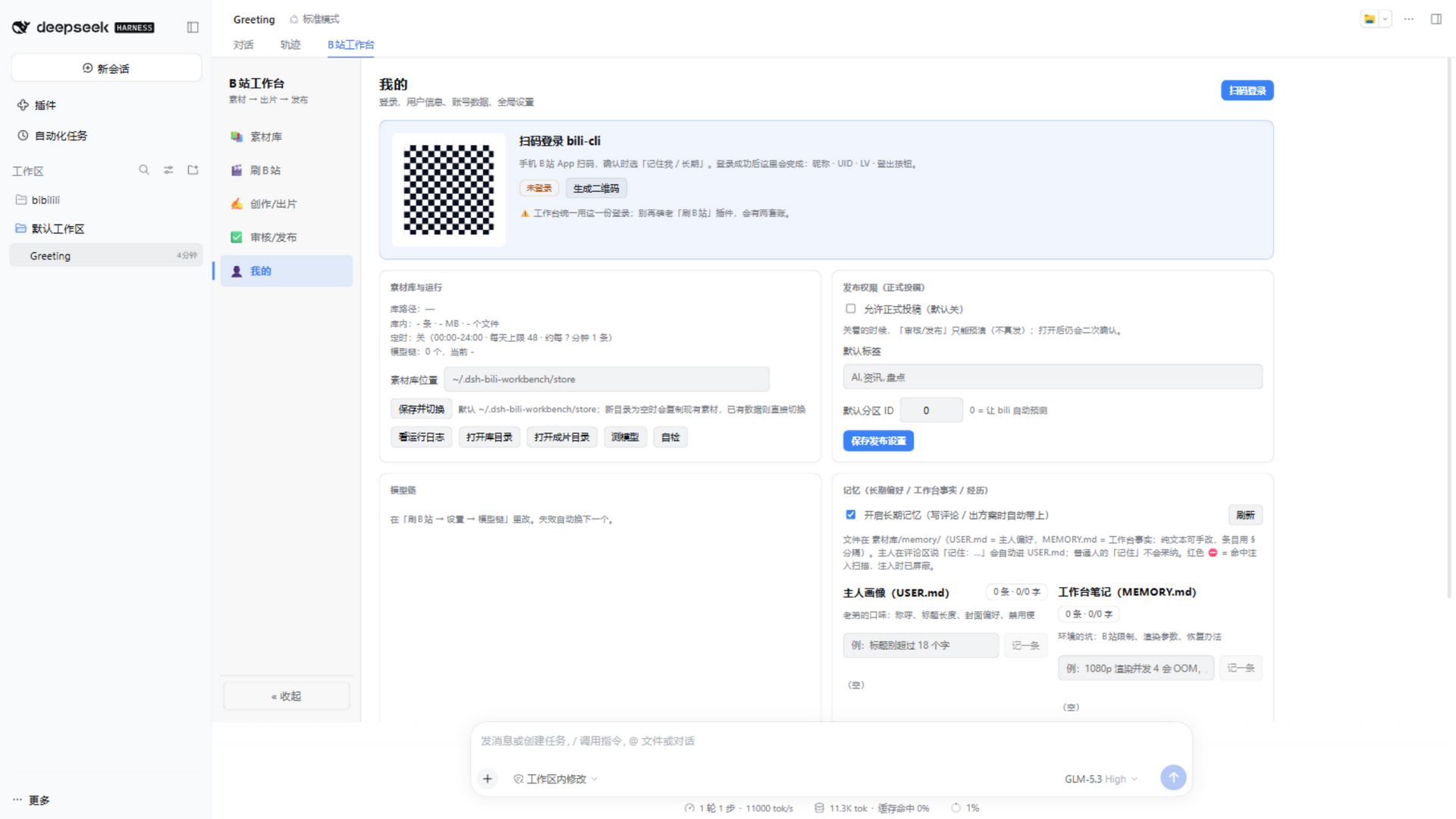The width and height of the screenshot is (1456, 819).
Task: Click the QR code image
Action: click(x=448, y=190)
